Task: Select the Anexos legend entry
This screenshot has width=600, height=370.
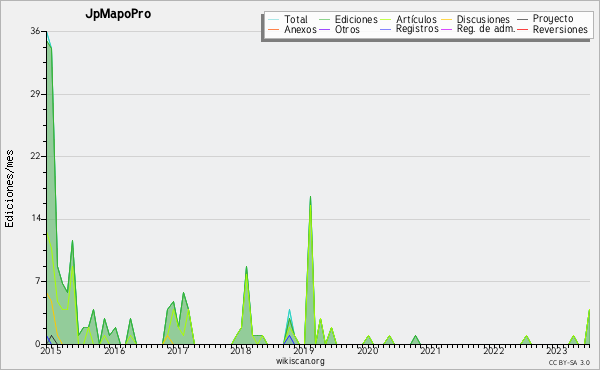Action: click(292, 29)
